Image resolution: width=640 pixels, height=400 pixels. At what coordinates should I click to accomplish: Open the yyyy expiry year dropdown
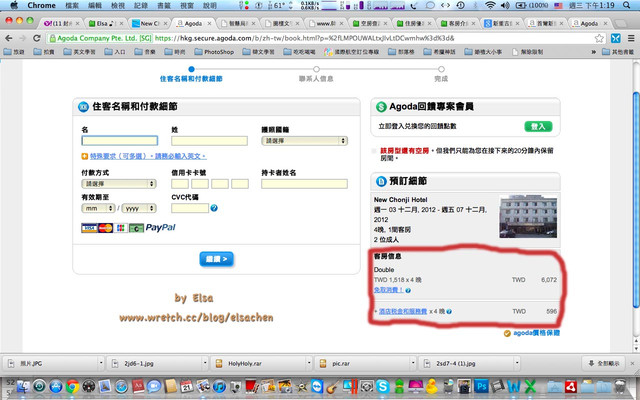pyautogui.click(x=139, y=208)
